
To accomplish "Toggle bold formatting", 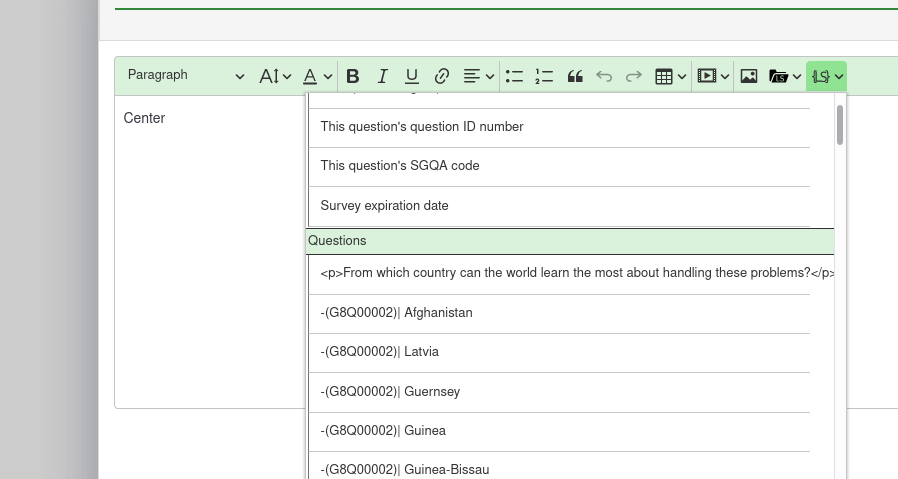I will 352,76.
